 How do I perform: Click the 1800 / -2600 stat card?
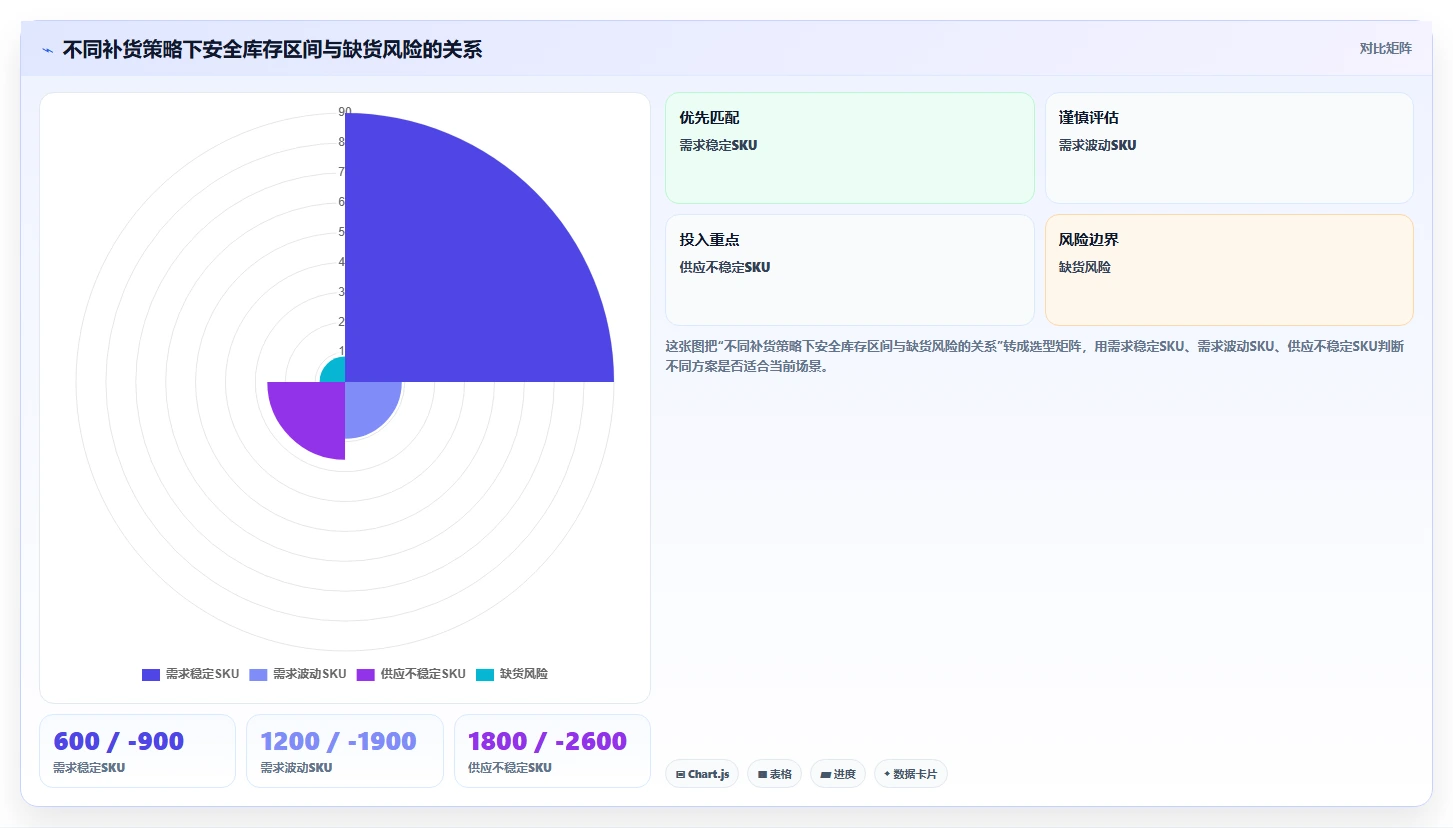(552, 751)
